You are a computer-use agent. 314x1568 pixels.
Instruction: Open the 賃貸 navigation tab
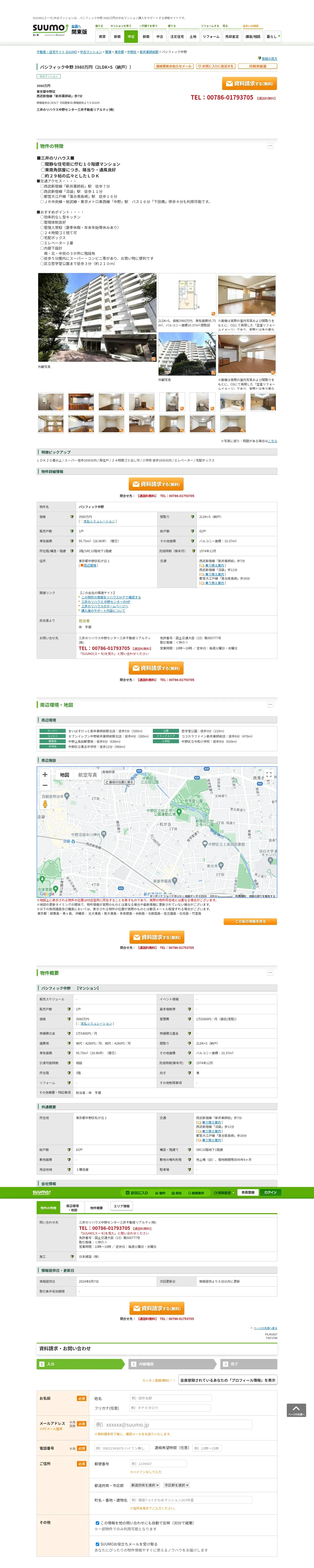[102, 37]
